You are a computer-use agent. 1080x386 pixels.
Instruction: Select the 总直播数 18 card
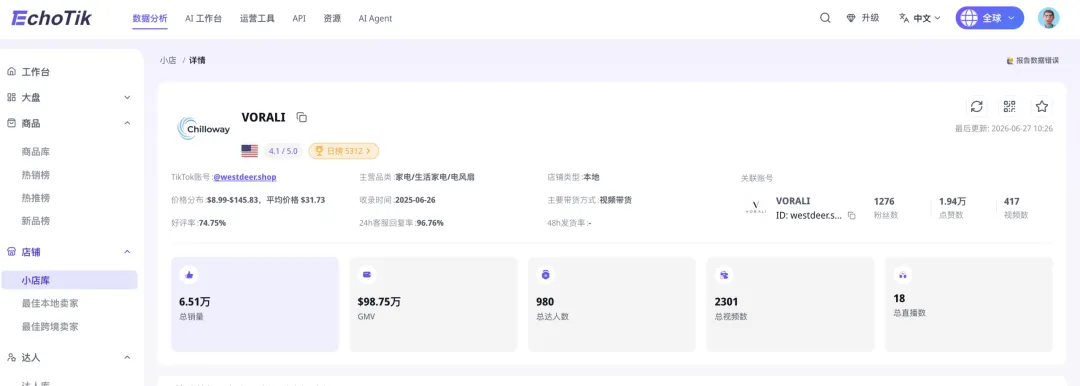point(968,304)
